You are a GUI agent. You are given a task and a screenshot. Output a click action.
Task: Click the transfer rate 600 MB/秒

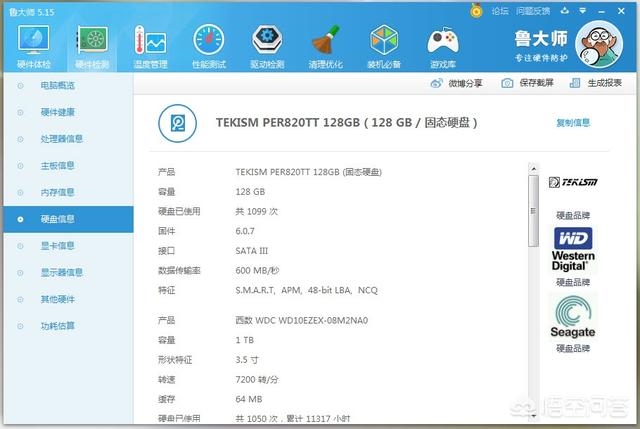[257, 271]
